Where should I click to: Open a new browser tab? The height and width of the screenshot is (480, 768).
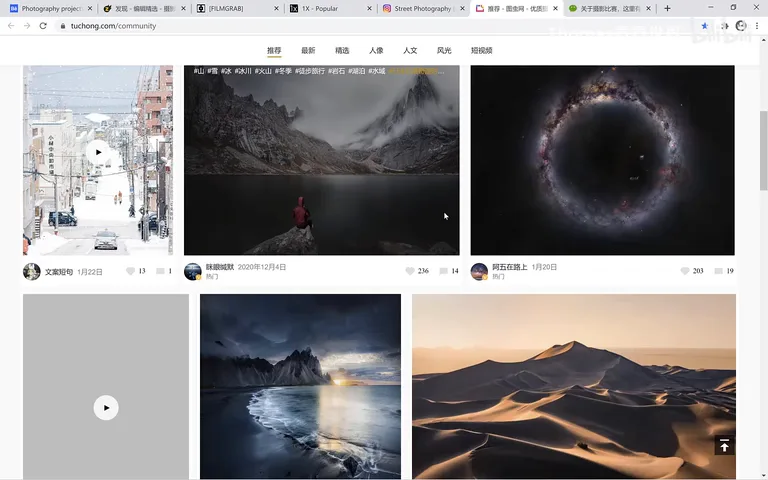click(667, 8)
